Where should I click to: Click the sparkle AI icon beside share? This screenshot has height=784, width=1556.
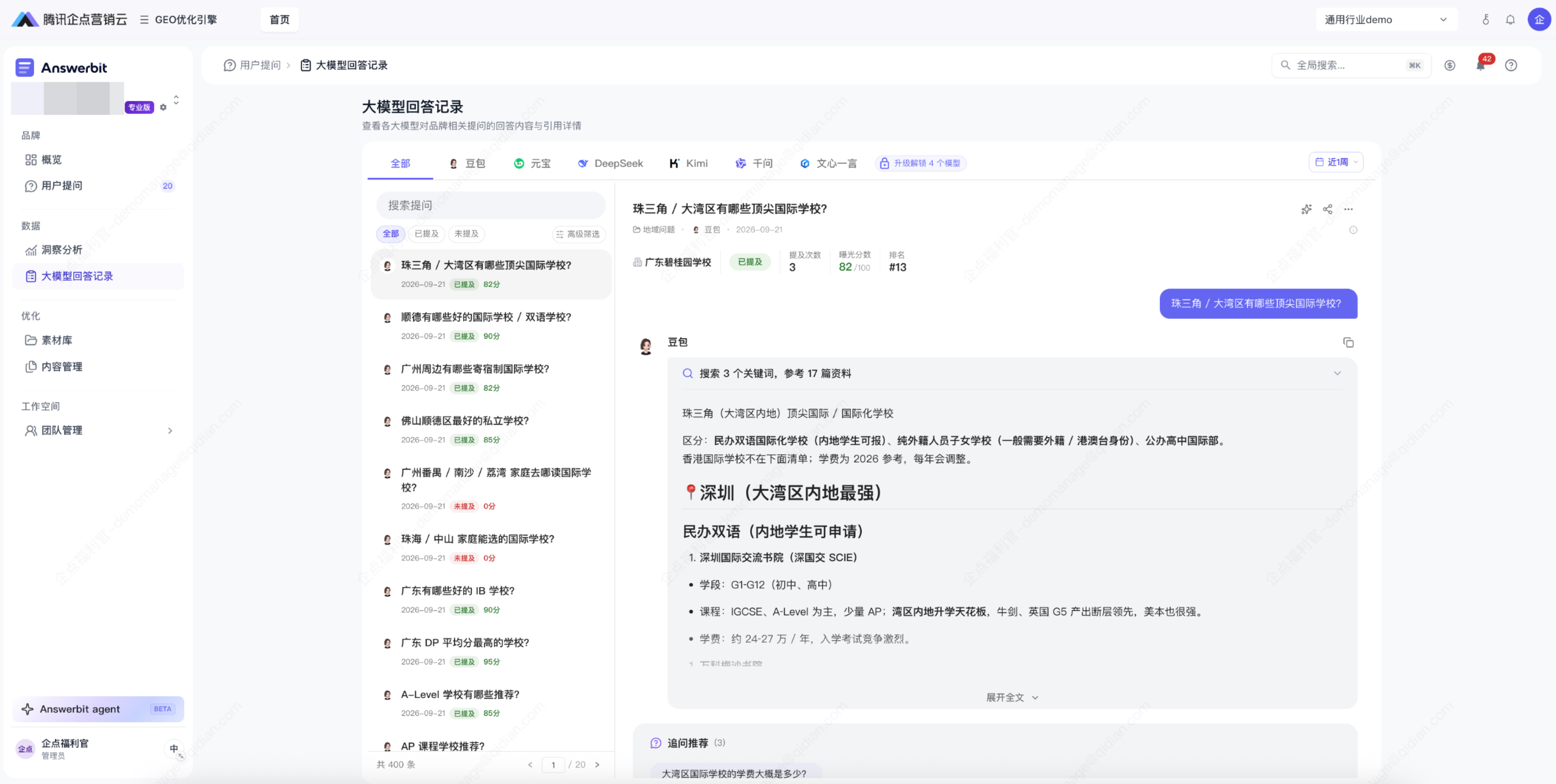point(1306,209)
